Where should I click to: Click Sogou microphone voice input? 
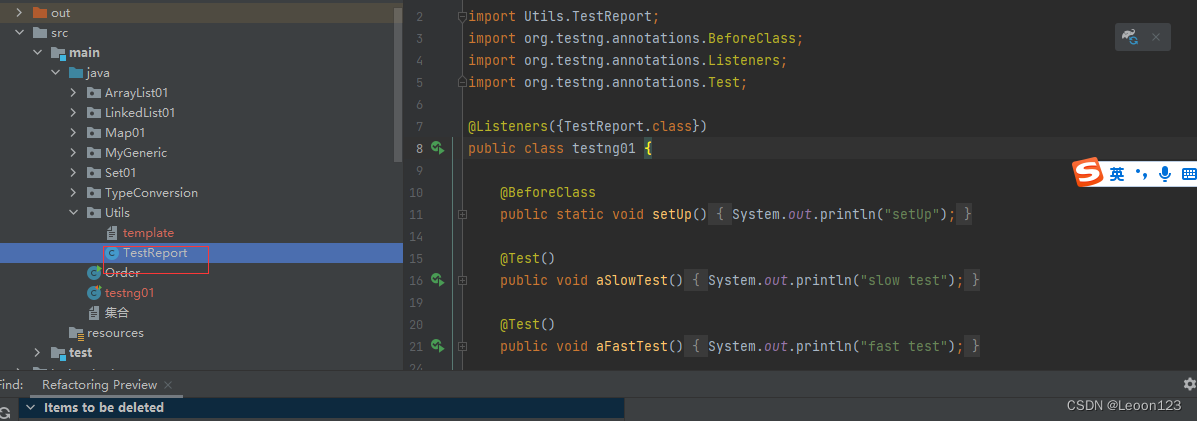1165,174
